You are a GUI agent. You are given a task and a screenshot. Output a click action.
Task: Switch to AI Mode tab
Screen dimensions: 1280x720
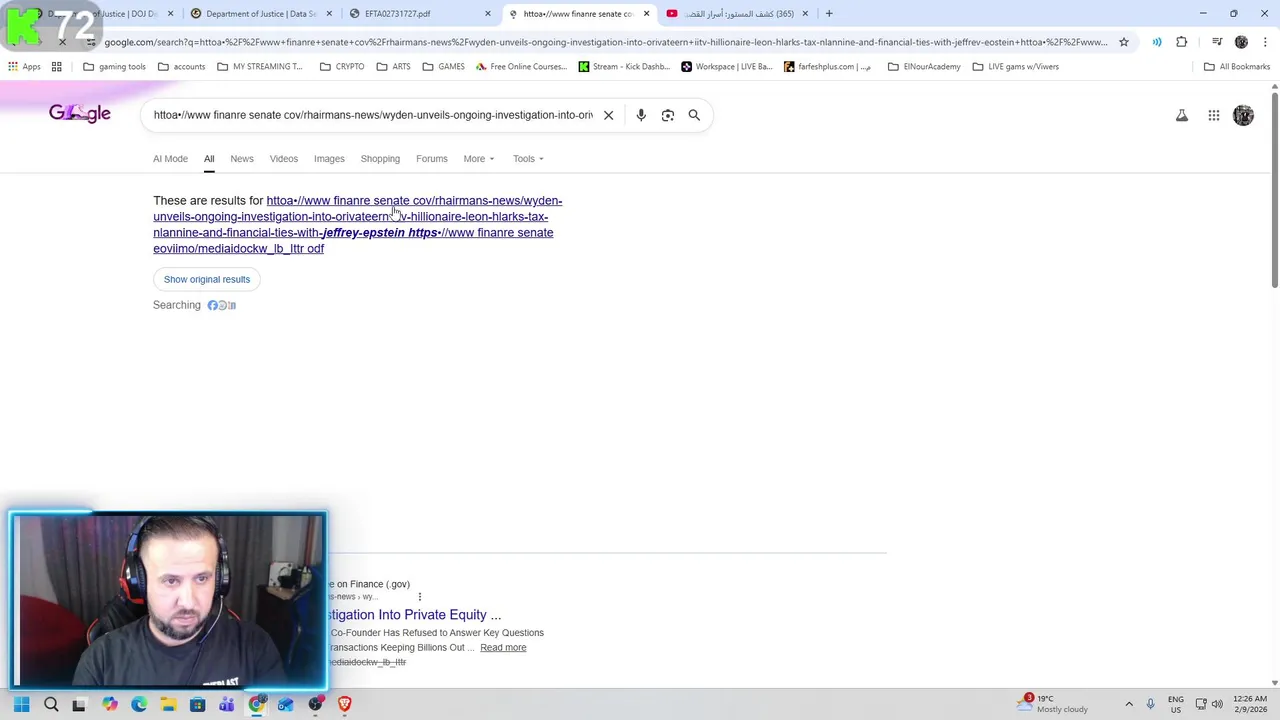point(170,159)
